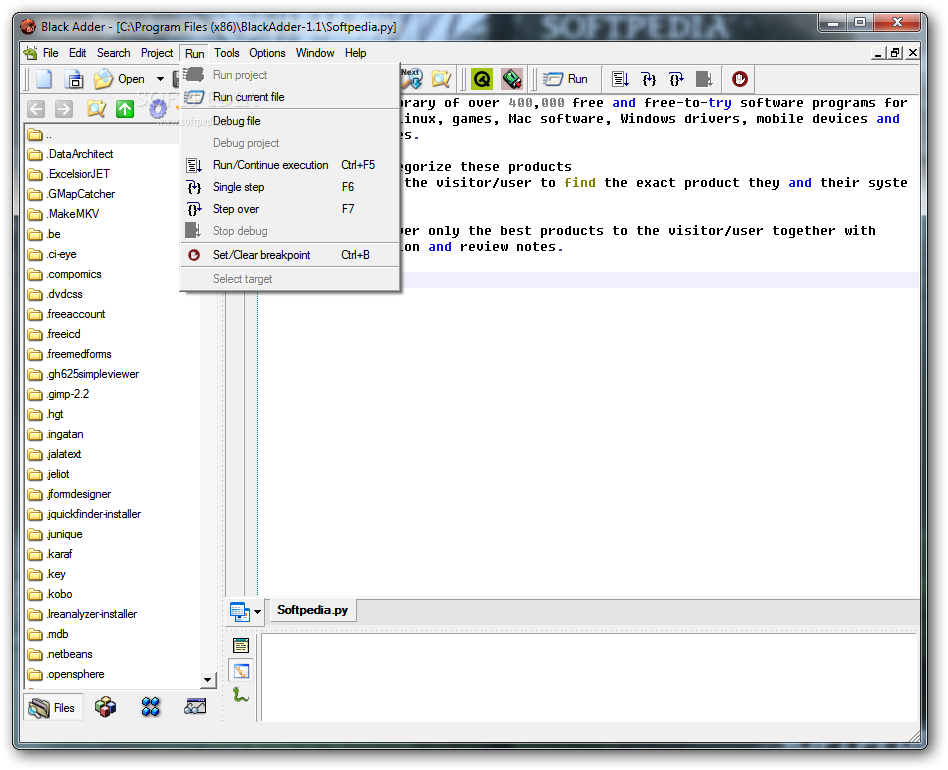Click the New file toolbar icon
This screenshot has width=948, height=770.
pyautogui.click(x=44, y=79)
